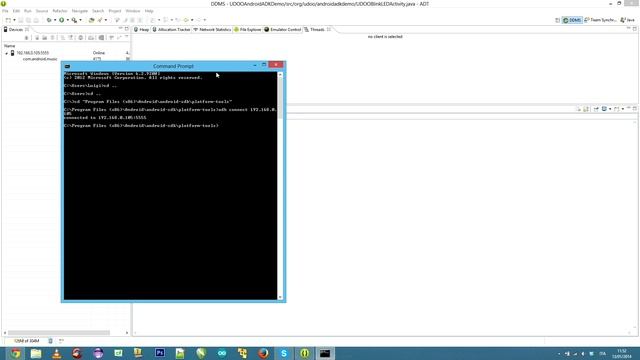640x360 pixels.
Task: Click the Update Threads icon in Devices
Action: (x=62, y=38)
